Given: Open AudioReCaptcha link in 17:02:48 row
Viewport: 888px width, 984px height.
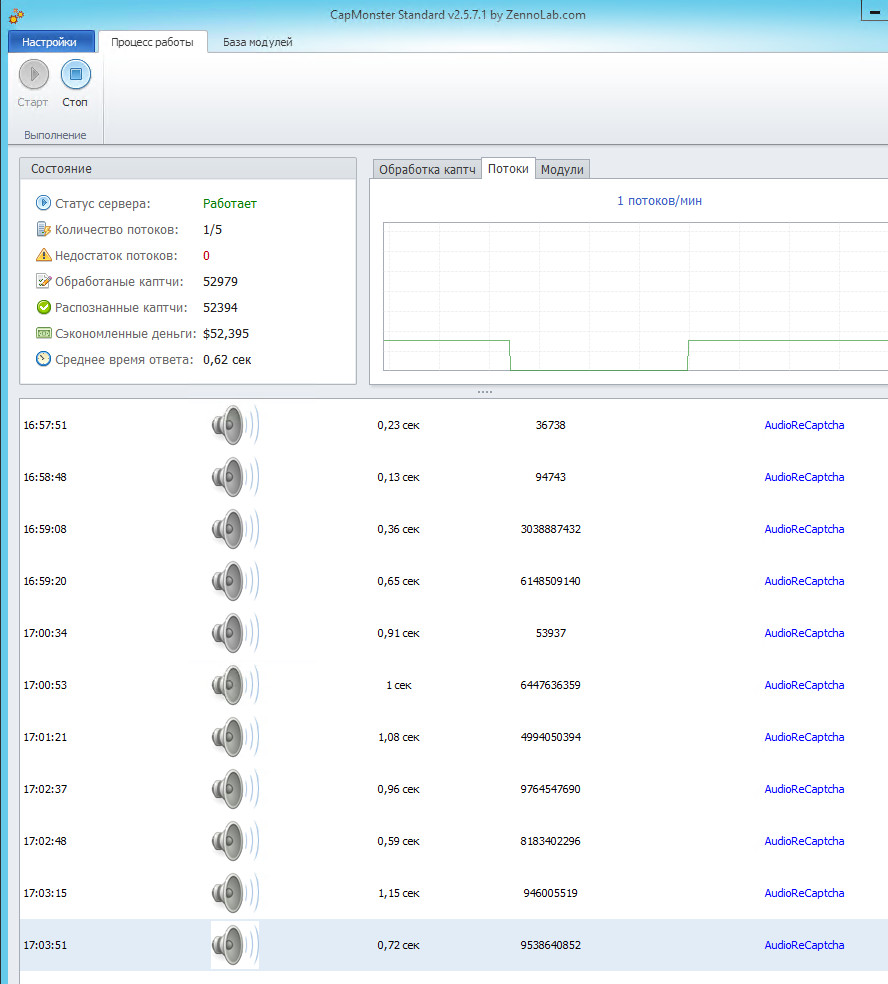Looking at the screenshot, I should (x=804, y=841).
